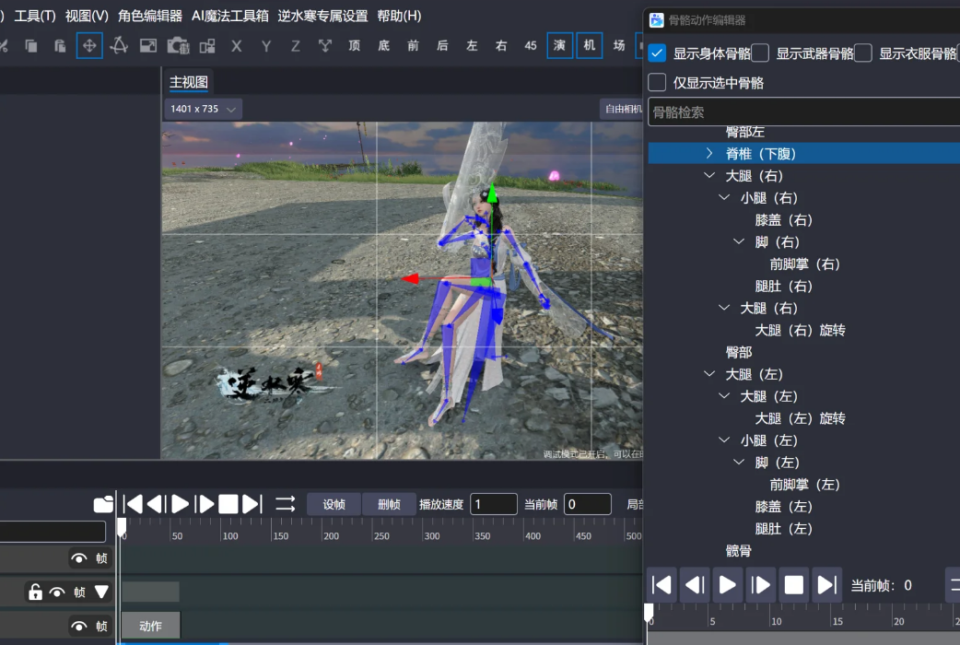The image size is (960, 645).
Task: Stop playback in skeleton action editor
Action: [x=794, y=585]
